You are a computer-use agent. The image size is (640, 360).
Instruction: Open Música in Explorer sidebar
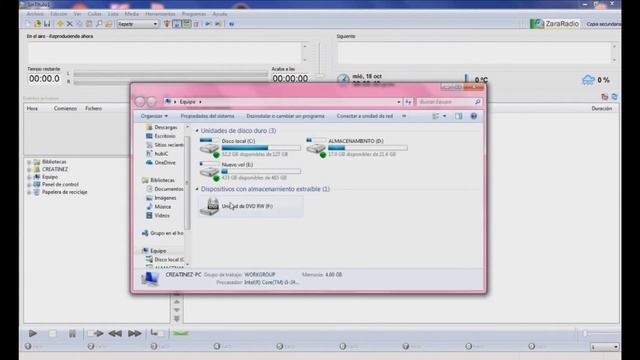click(162, 207)
